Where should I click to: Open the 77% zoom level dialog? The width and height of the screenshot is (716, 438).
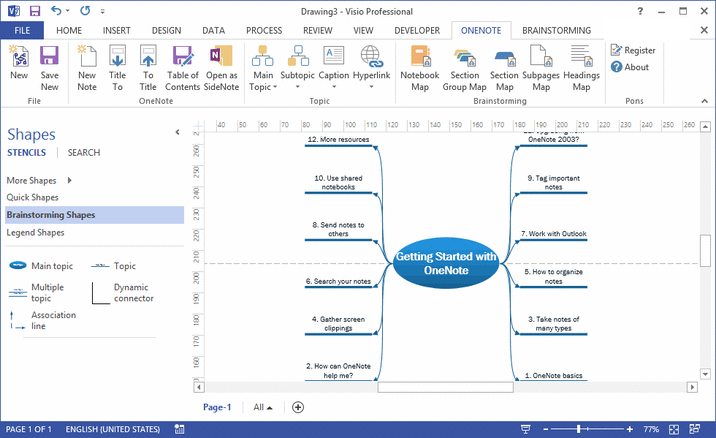pos(651,429)
